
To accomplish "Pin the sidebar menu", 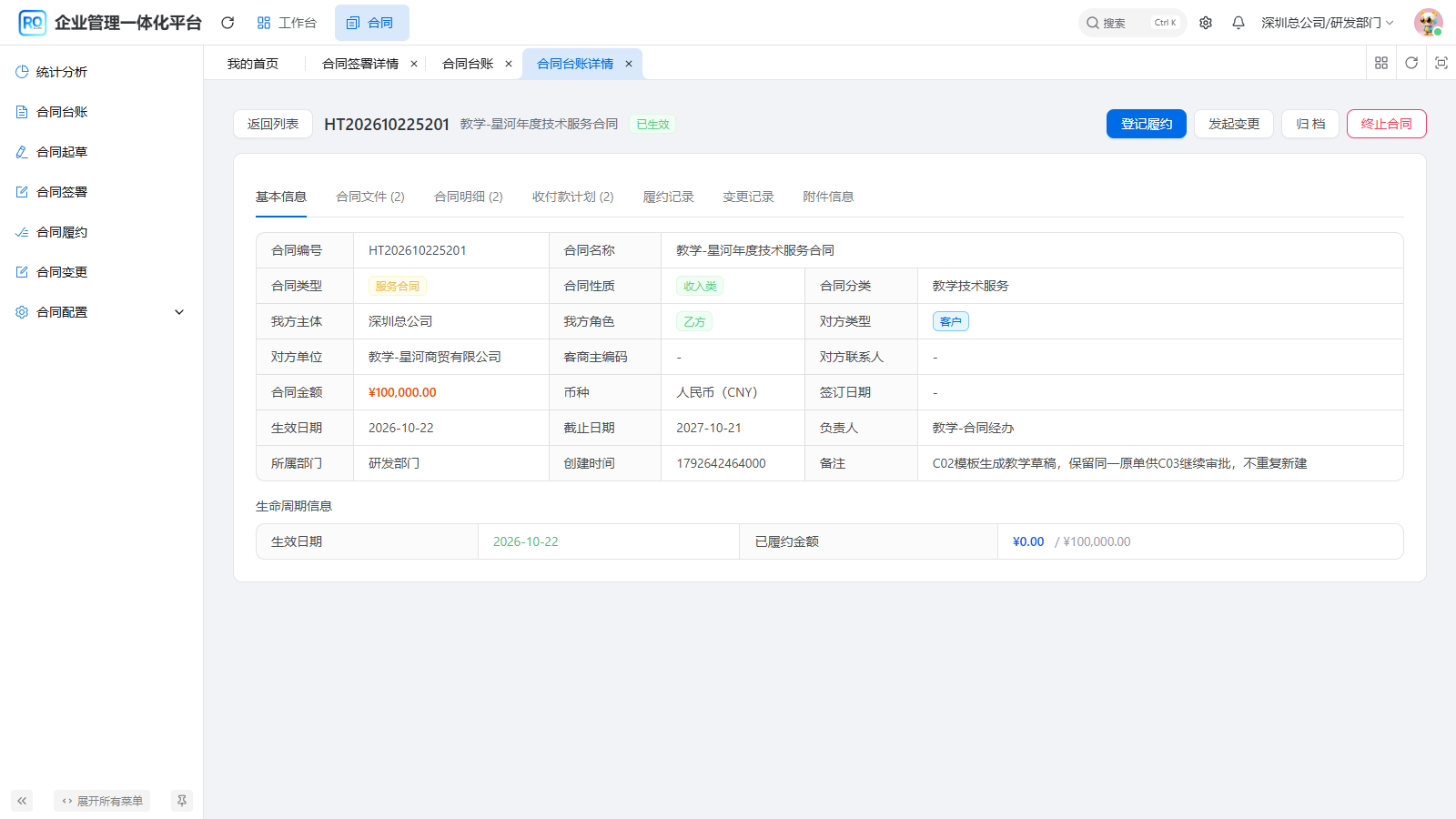I will point(182,801).
